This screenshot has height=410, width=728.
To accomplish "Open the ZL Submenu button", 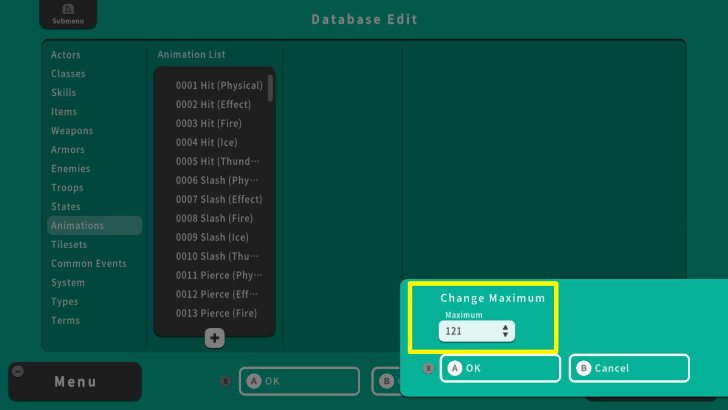I will pyautogui.click(x=68, y=14).
